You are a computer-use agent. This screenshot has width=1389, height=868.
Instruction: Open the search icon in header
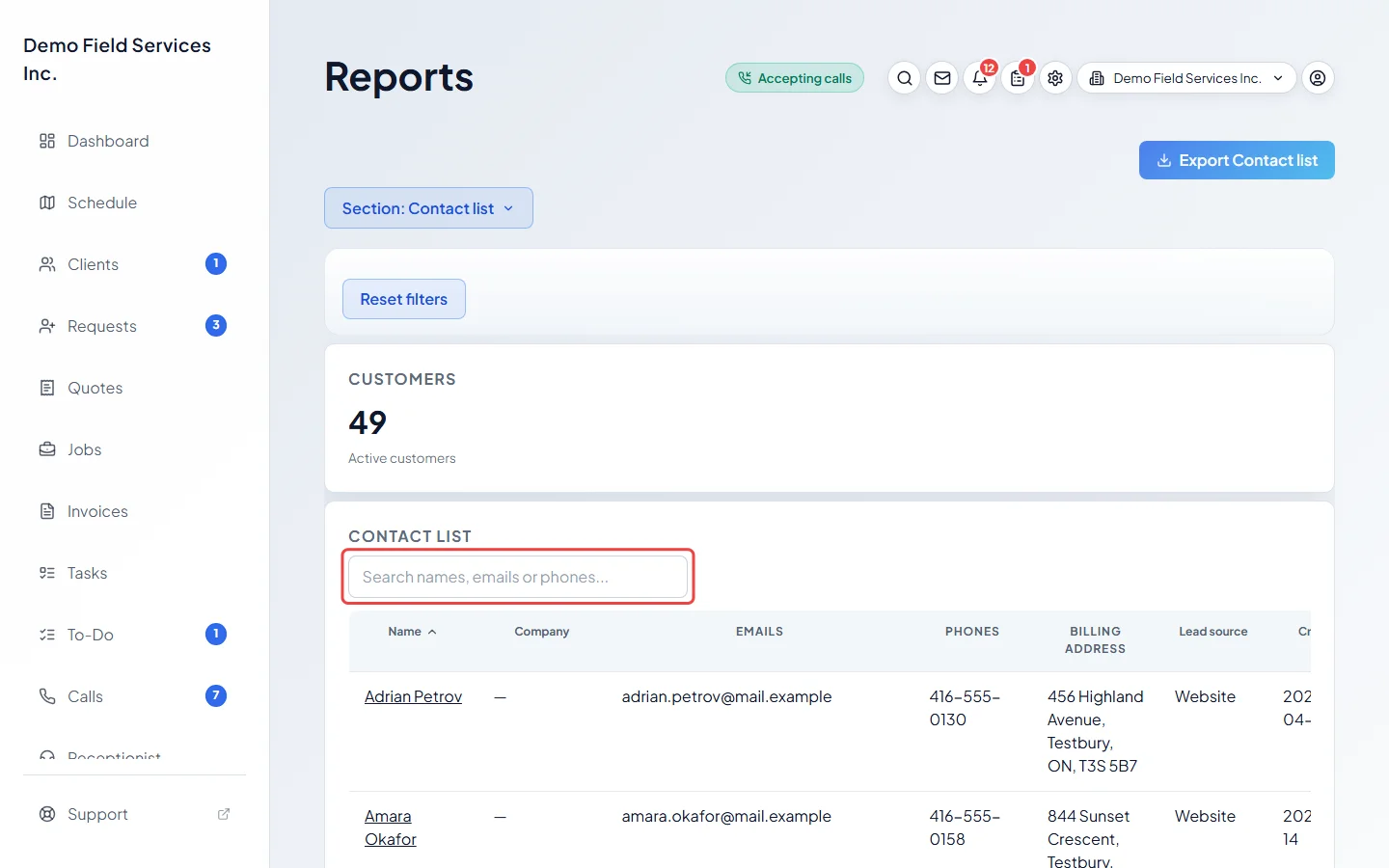[904, 78]
